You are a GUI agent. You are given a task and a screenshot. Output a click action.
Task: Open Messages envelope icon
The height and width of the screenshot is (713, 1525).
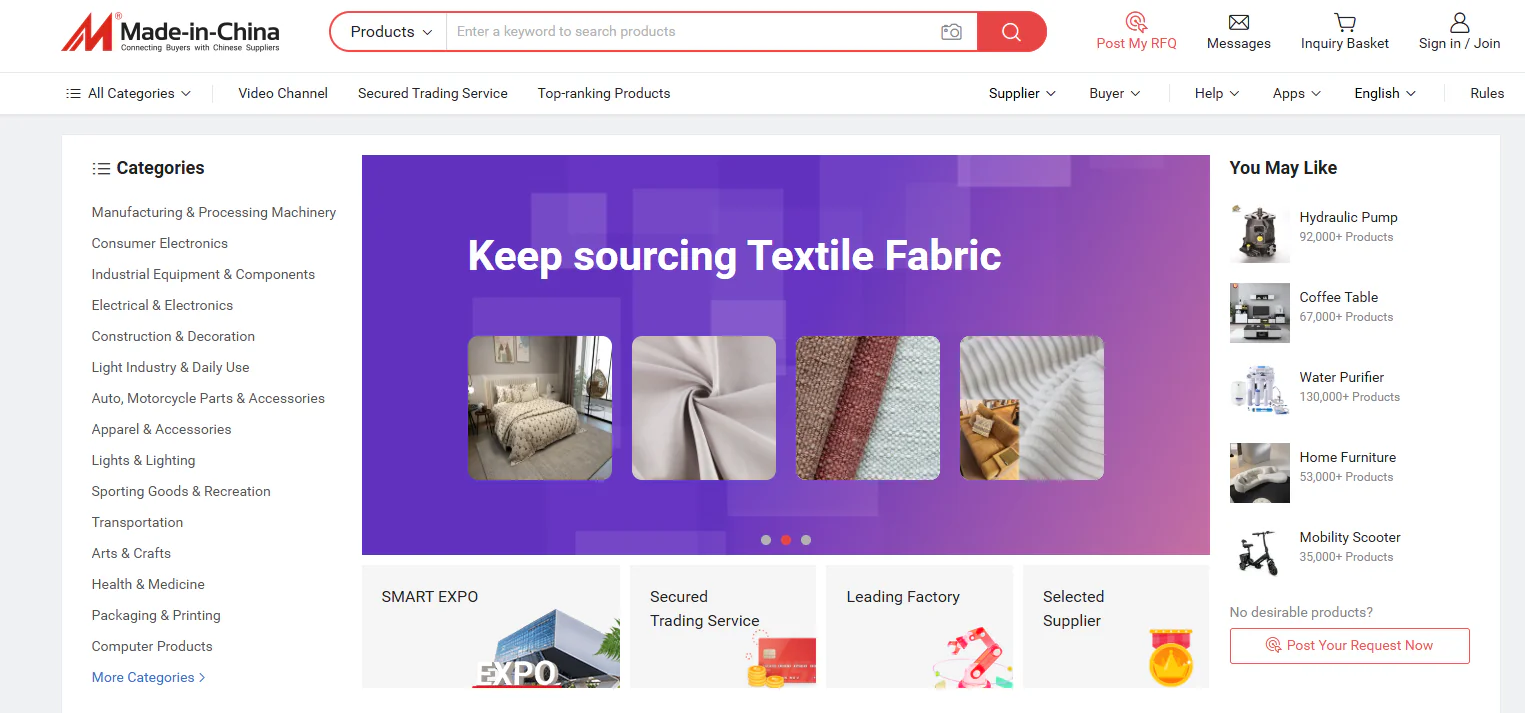[x=1239, y=22]
